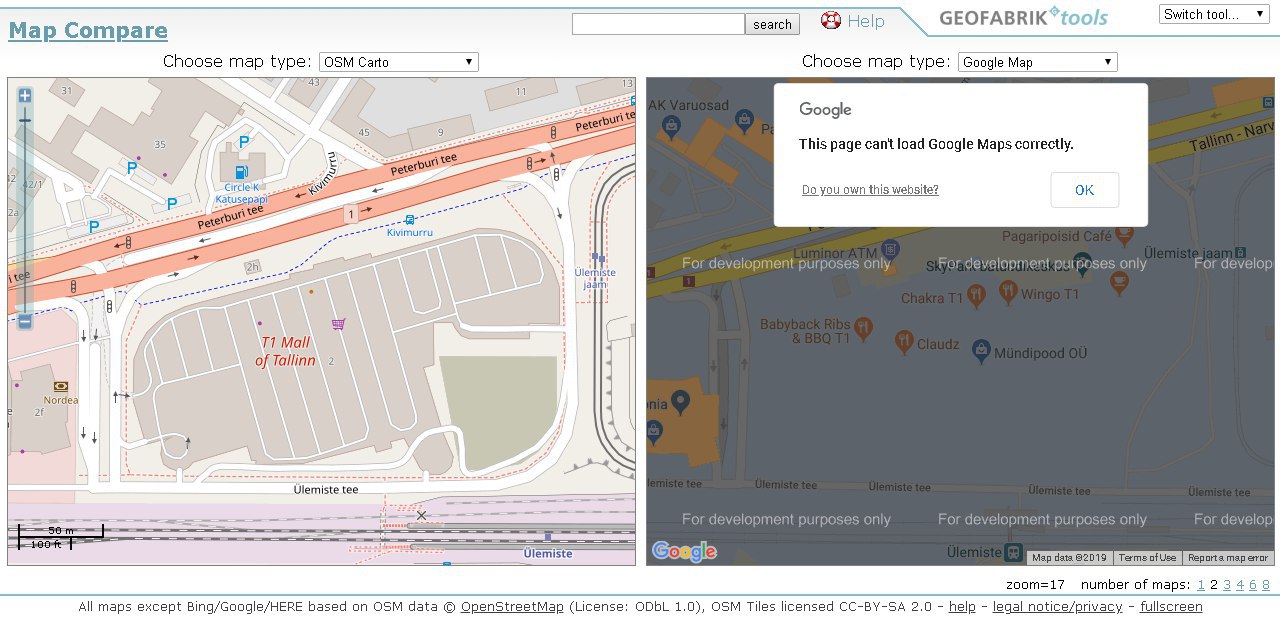Open the Map Compare title link
Image resolution: width=1280 pixels, height=618 pixels.
88,30
